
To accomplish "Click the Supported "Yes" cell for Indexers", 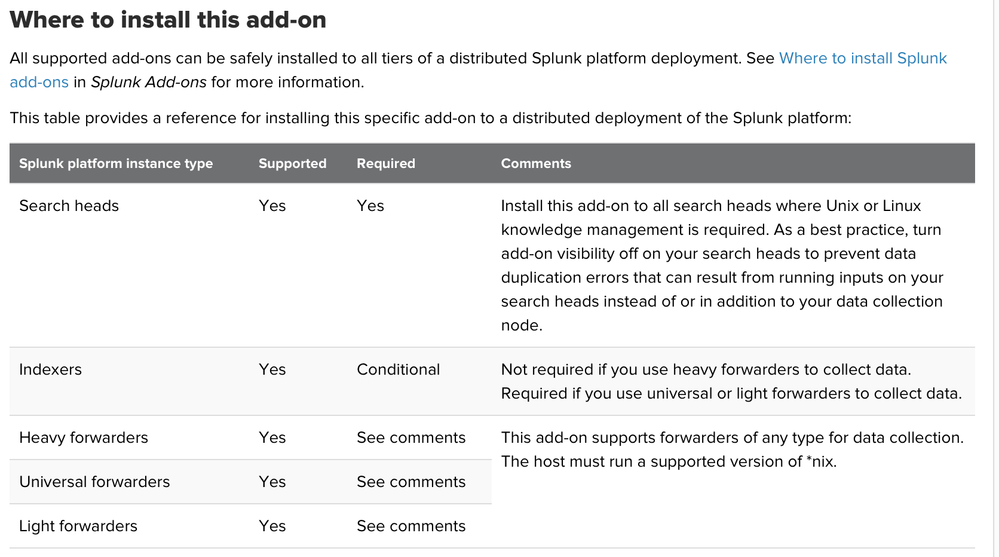I will [272, 369].
